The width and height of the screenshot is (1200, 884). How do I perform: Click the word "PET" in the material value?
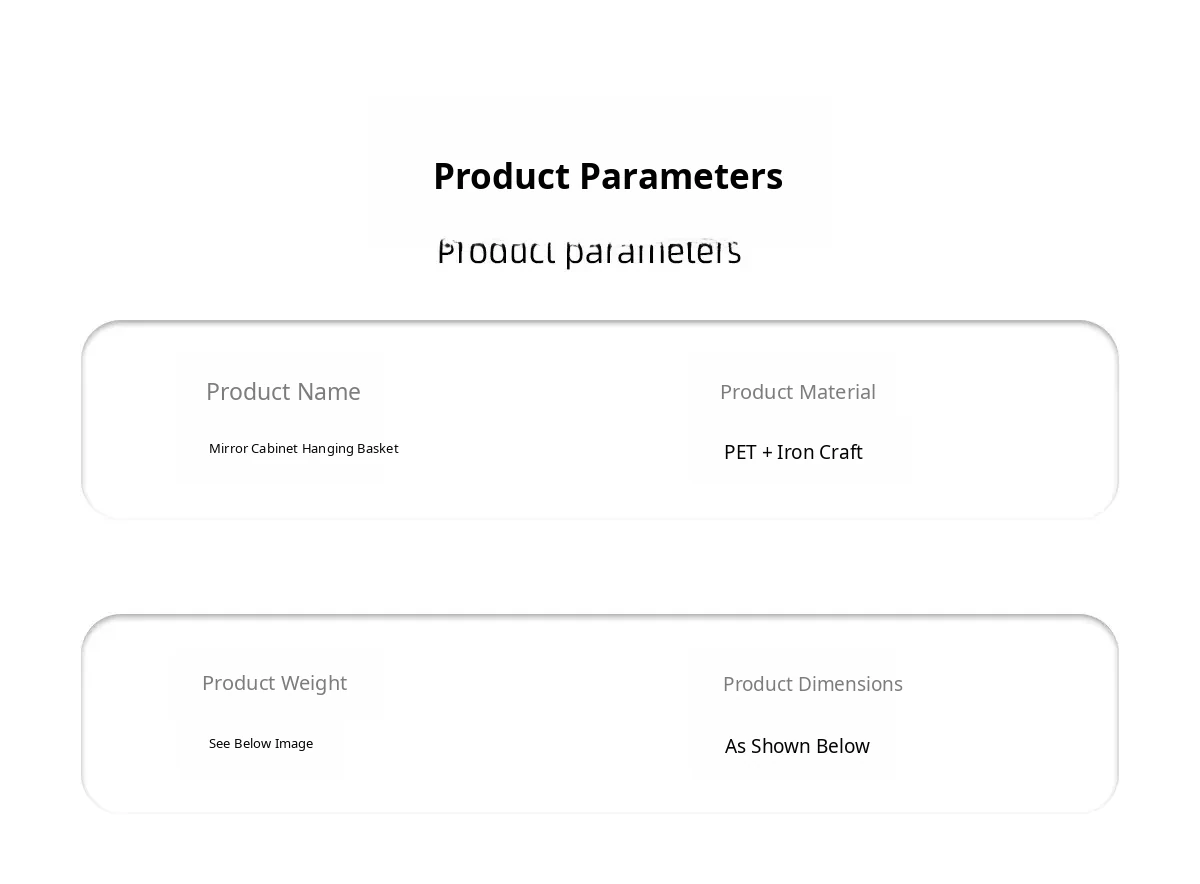pos(740,452)
